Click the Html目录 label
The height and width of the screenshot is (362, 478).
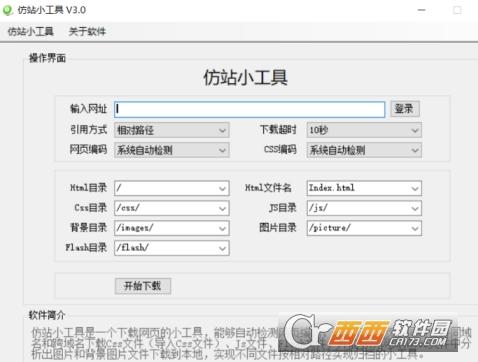(88, 188)
